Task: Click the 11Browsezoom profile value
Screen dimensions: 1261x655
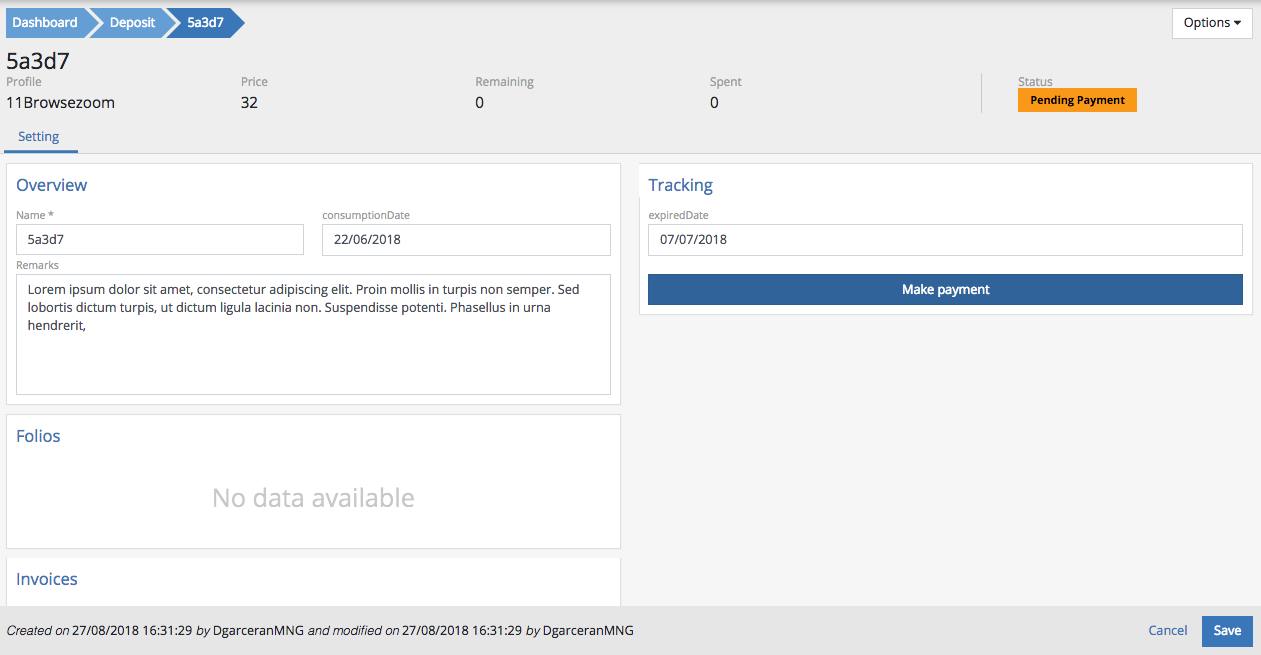Action: click(61, 102)
